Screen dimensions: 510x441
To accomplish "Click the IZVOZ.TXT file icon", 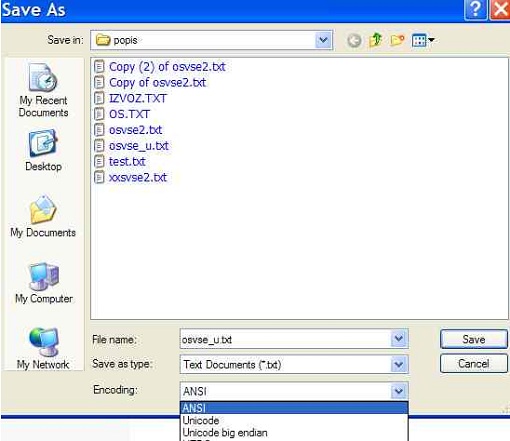I will tap(99, 98).
